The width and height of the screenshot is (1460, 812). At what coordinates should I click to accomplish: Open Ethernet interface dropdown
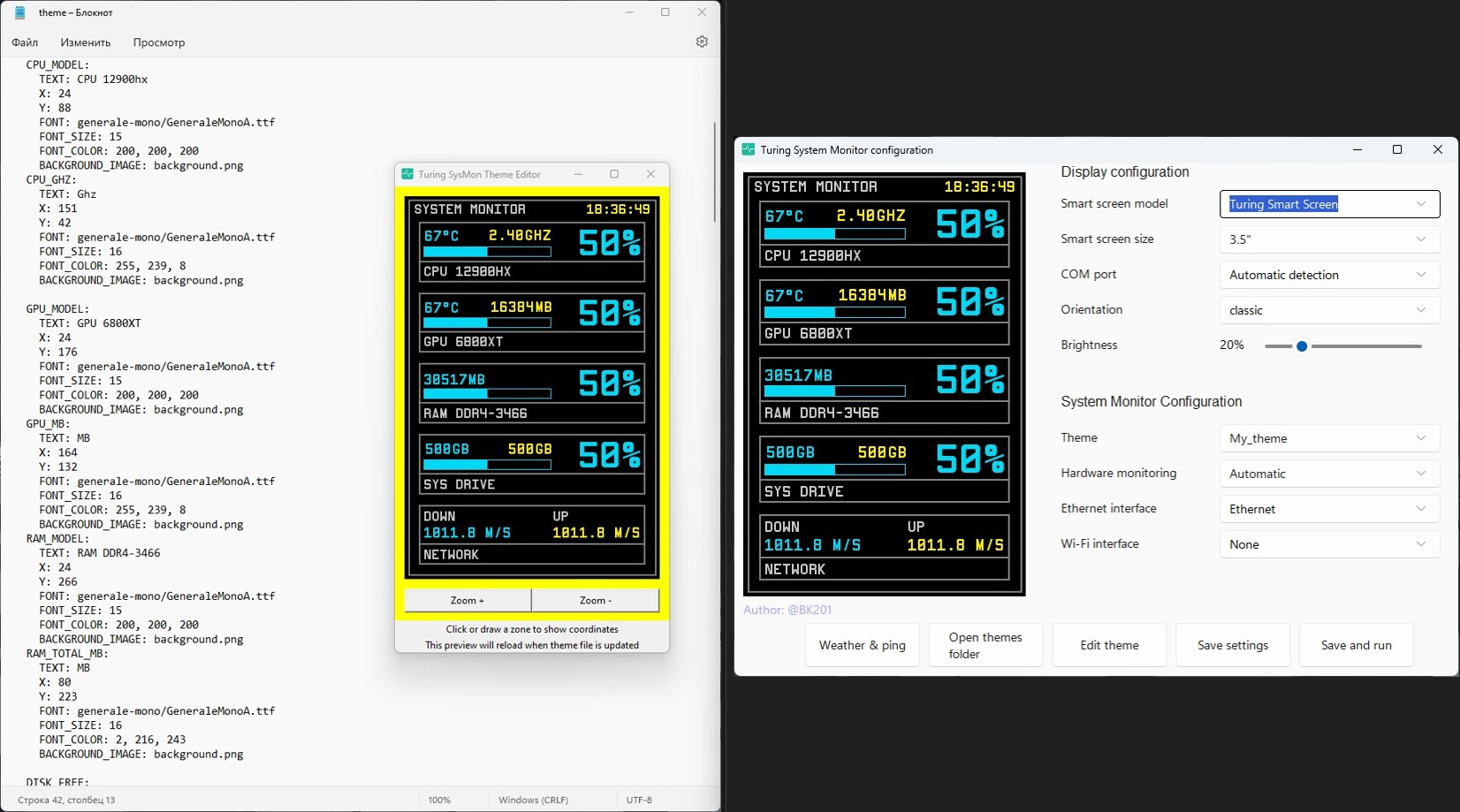(1329, 509)
